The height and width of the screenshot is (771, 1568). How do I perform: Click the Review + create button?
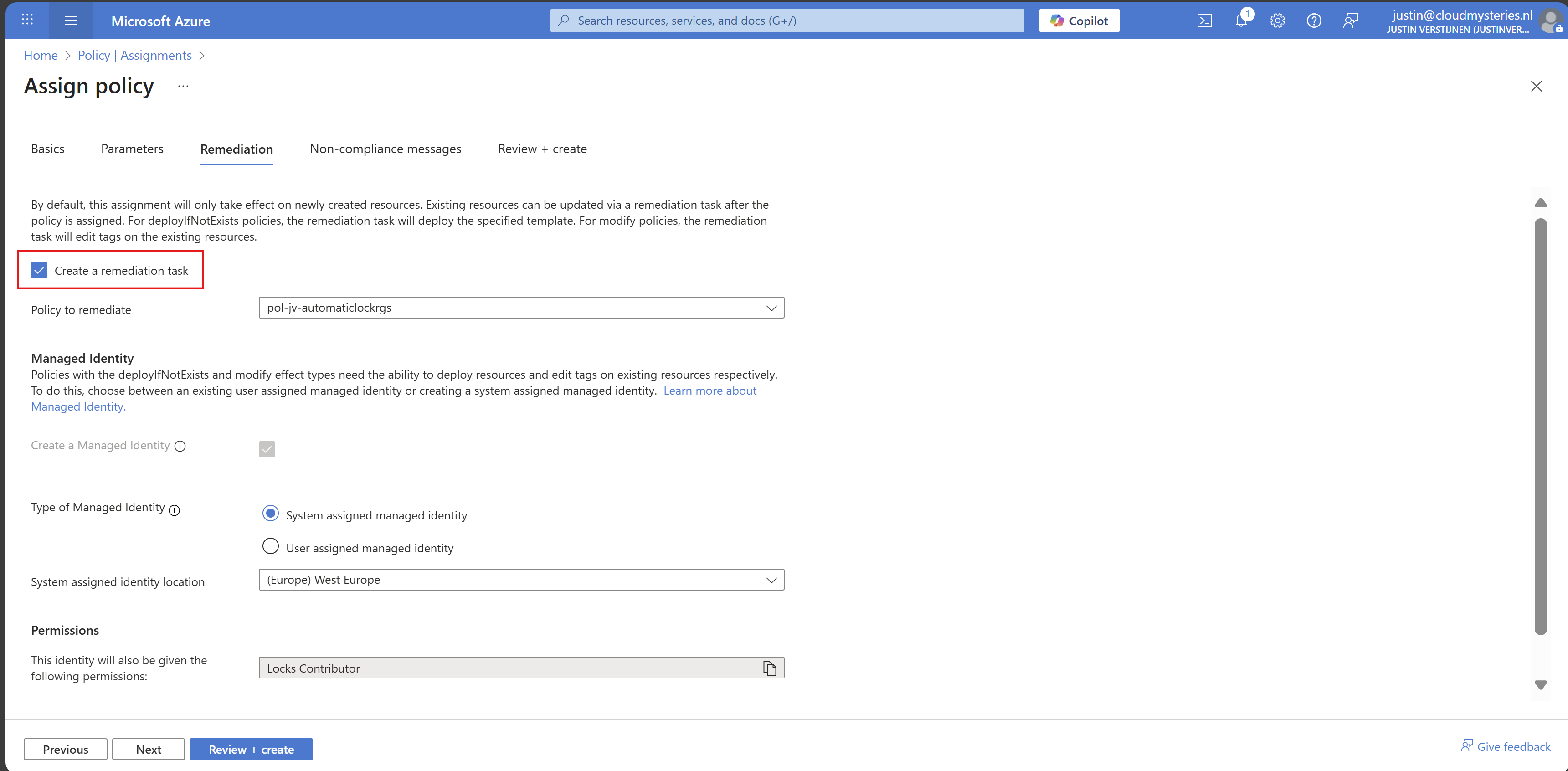click(251, 749)
